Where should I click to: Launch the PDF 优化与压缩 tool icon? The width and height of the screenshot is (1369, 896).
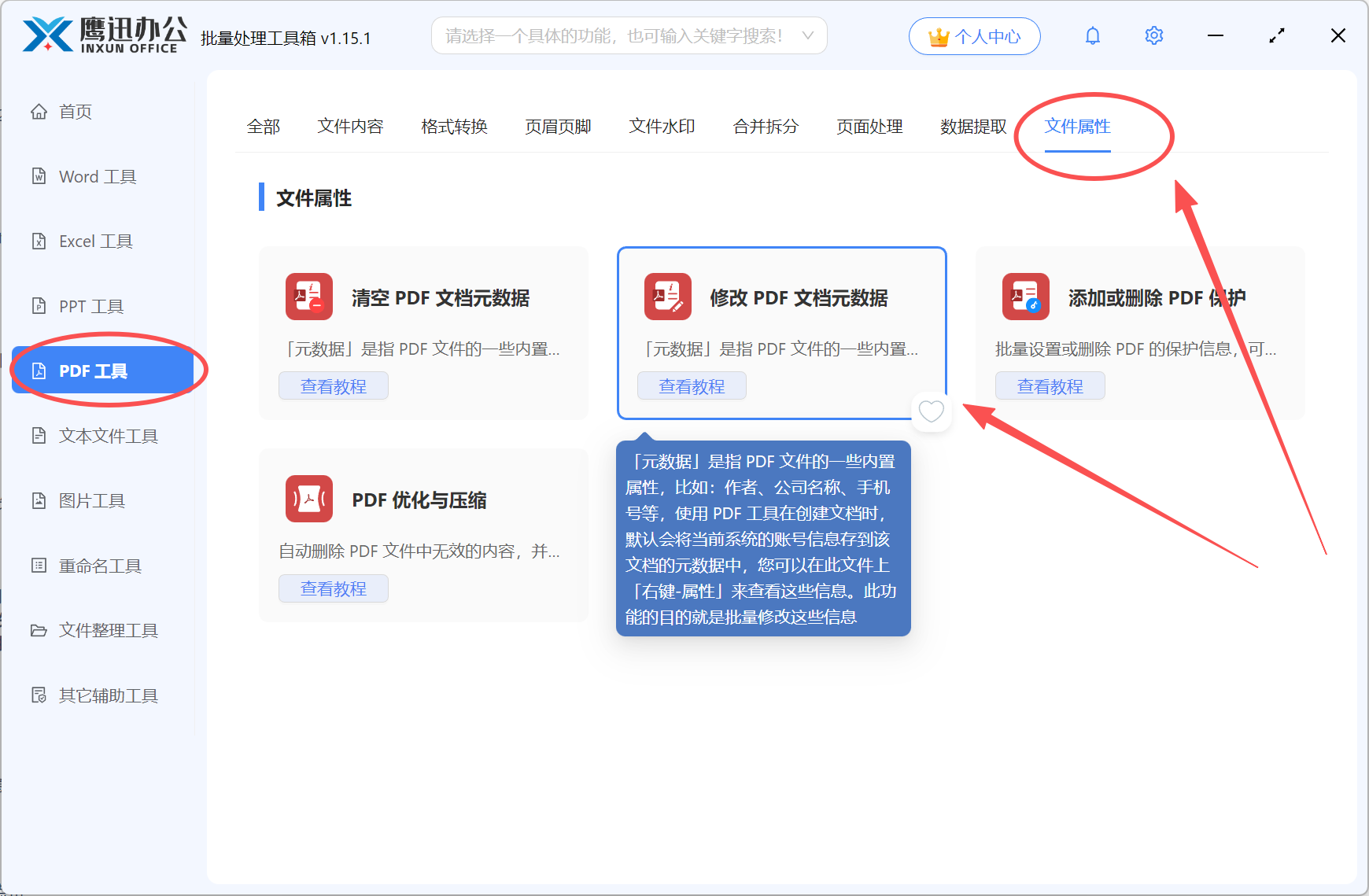308,499
